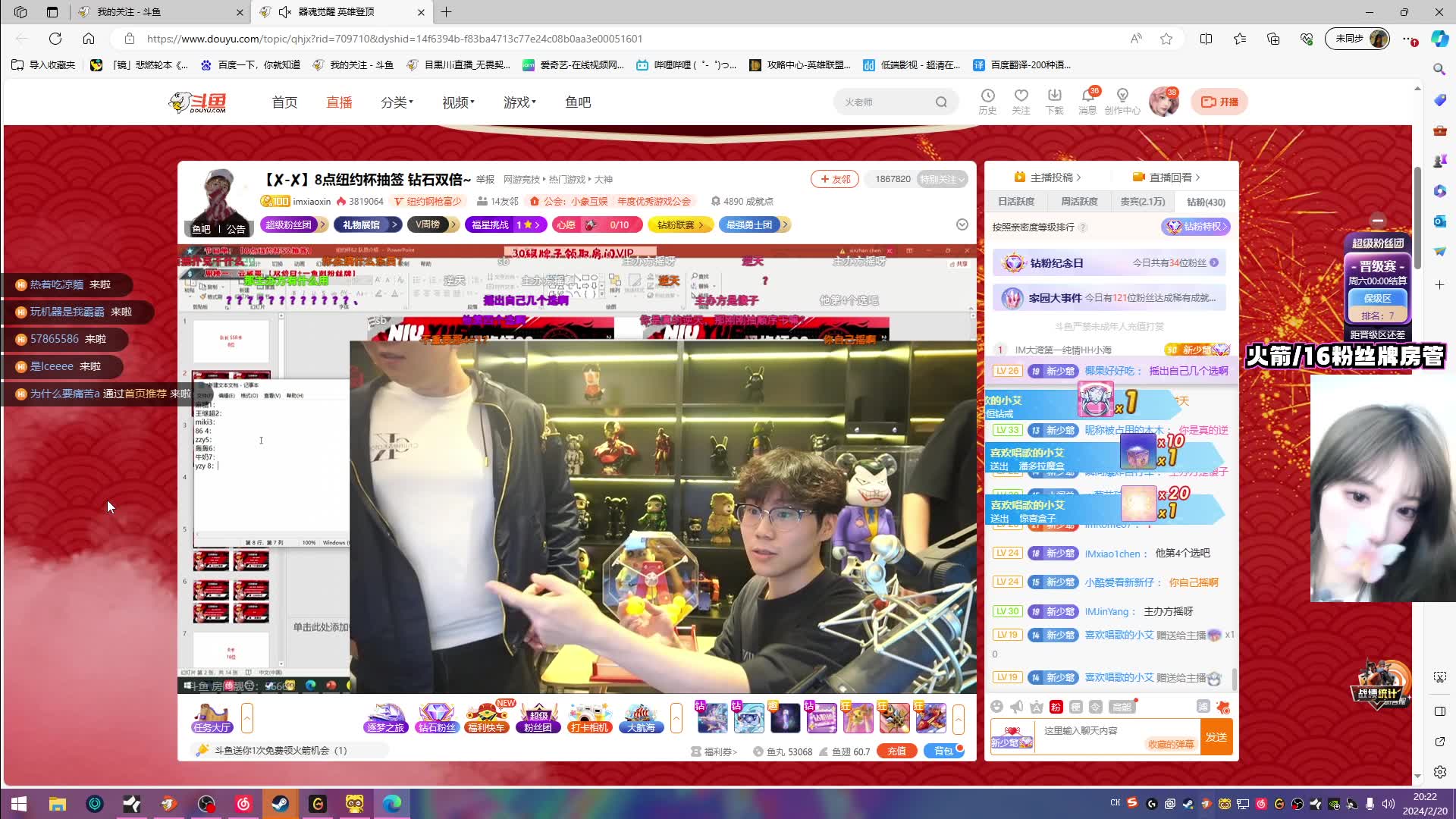Image resolution: width=1456 pixels, height=819 pixels.
Task: Click the send 发送 button in chat
Action: coord(1217,737)
